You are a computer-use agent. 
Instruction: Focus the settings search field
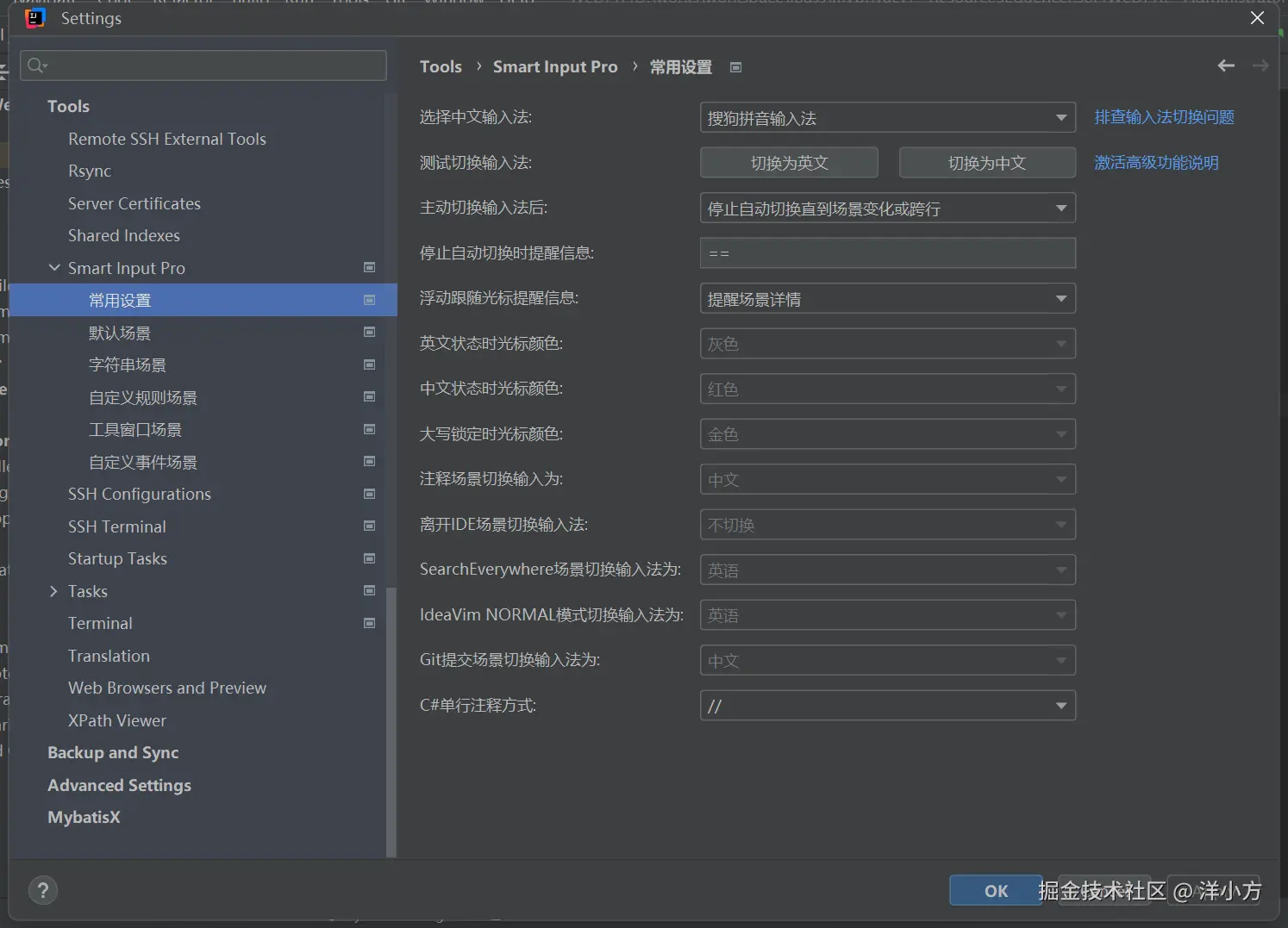pos(203,65)
